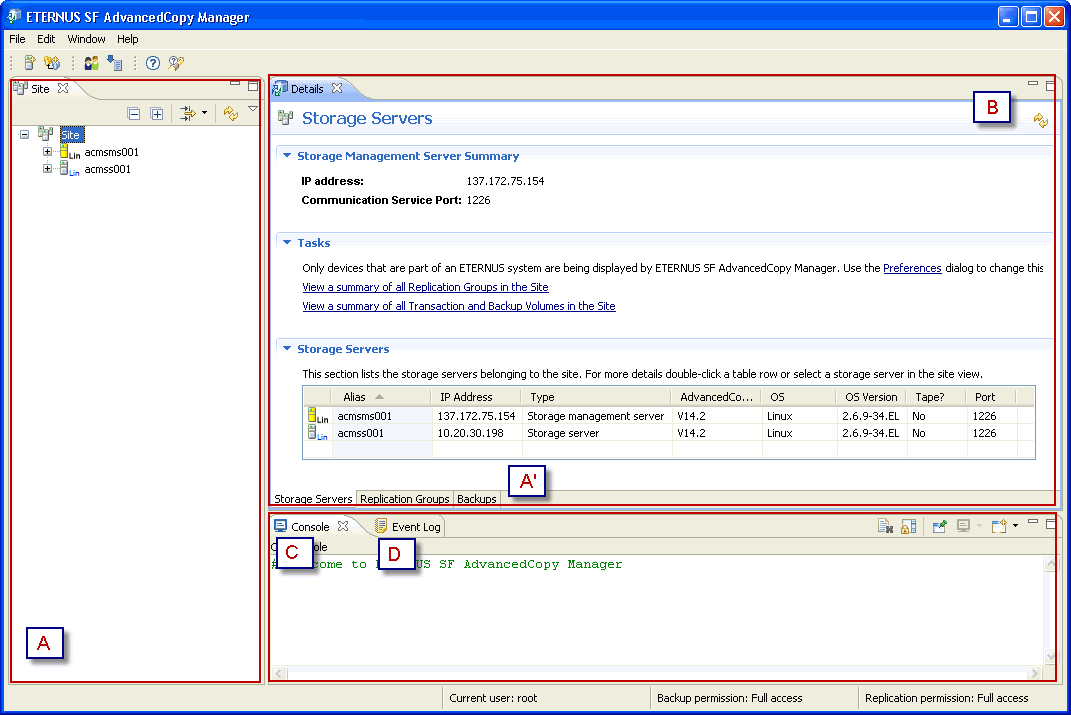Collapse the Site root tree node

point(25,135)
